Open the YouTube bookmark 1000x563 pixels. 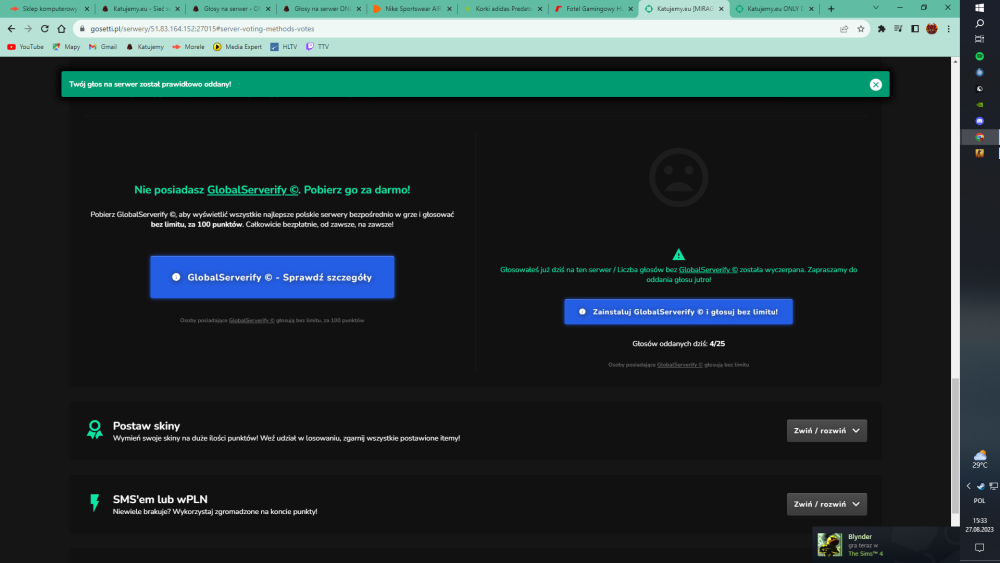tap(26, 47)
